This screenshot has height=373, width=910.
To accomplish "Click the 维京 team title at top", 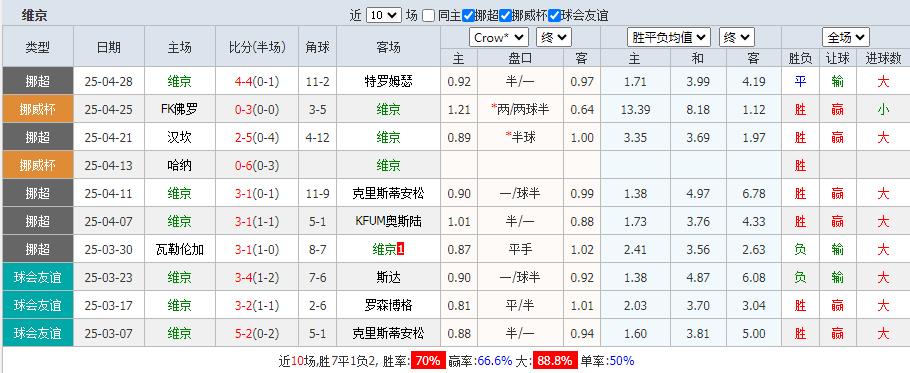I will 34,16.
